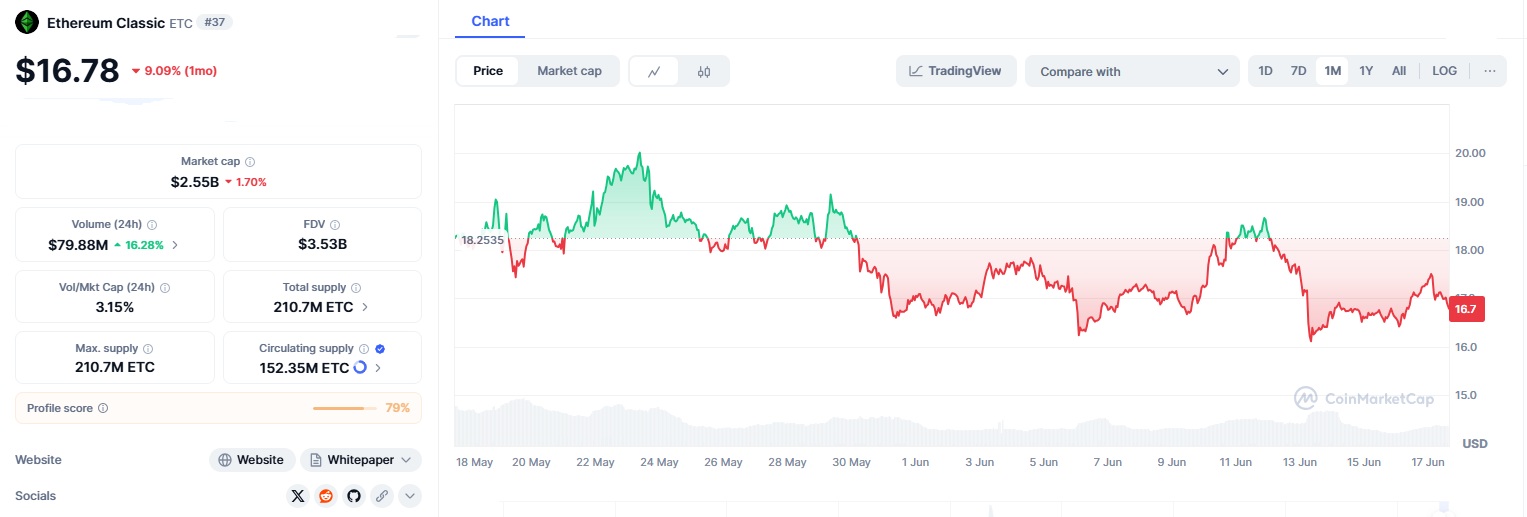
Task: Select the line chart view icon
Action: [x=654, y=72]
